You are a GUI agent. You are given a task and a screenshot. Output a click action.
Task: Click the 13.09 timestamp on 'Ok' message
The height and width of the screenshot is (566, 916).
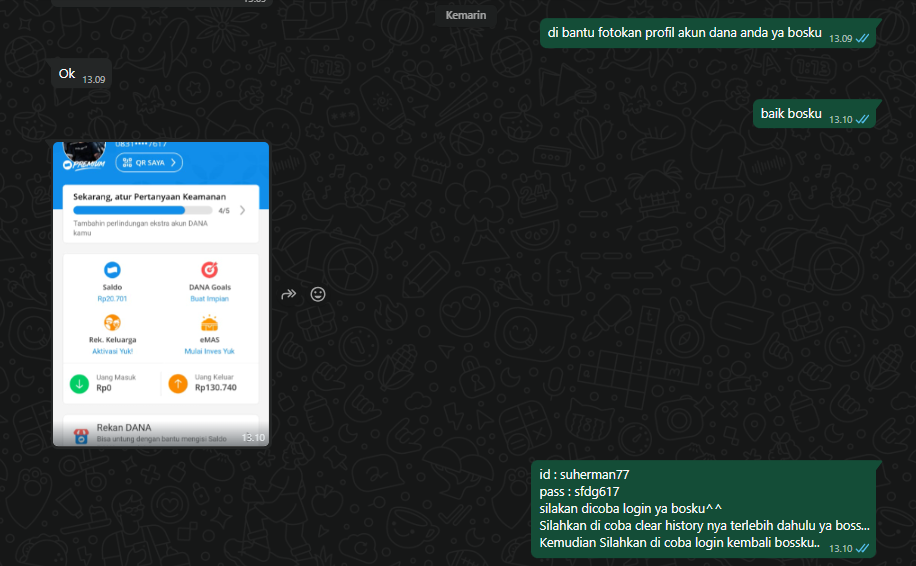[93, 79]
